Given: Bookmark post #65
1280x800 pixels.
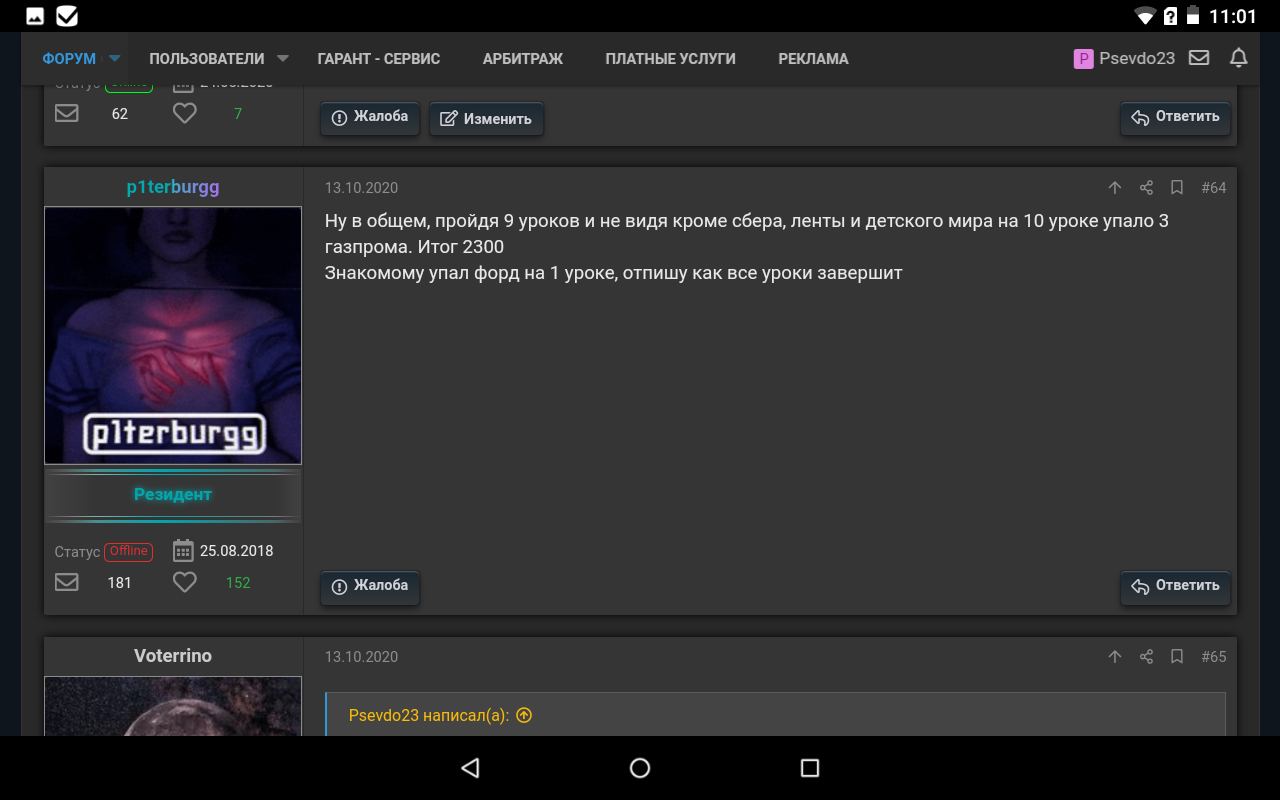Looking at the screenshot, I should coord(1177,657).
